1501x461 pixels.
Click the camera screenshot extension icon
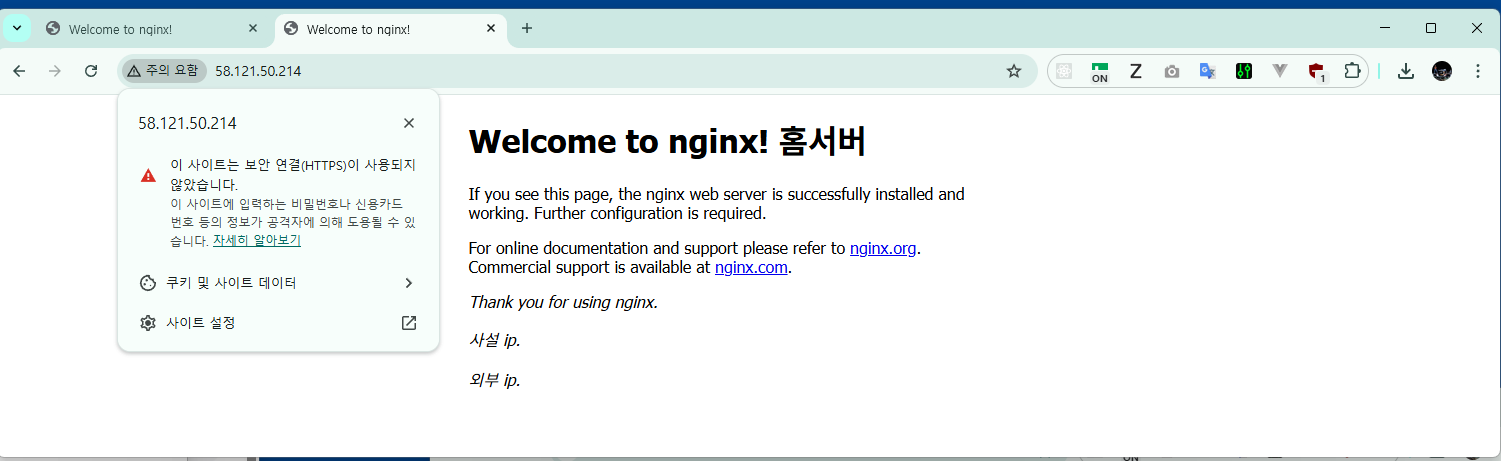pos(1172,71)
